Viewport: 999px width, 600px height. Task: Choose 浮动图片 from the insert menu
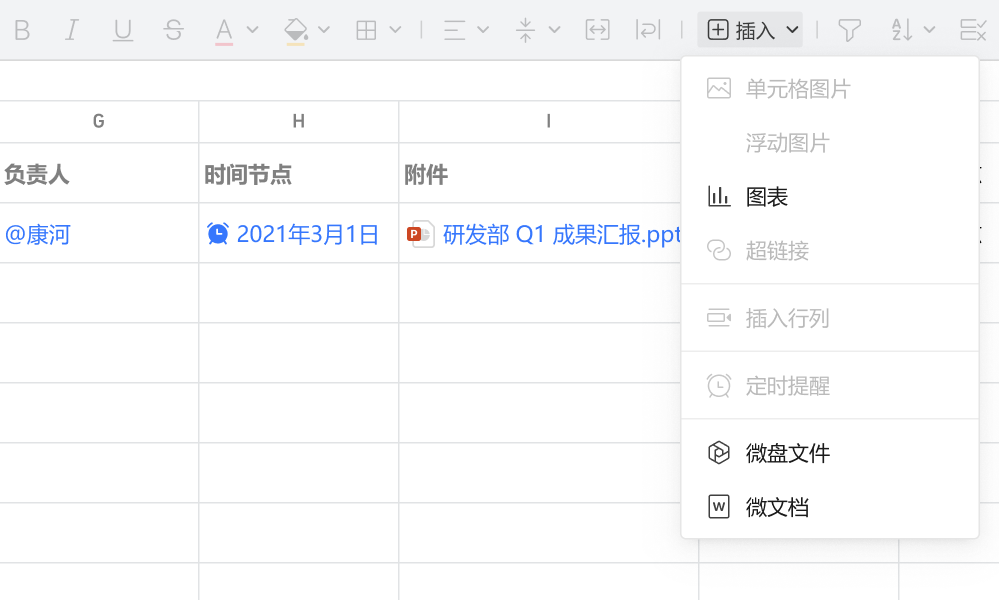point(830,143)
